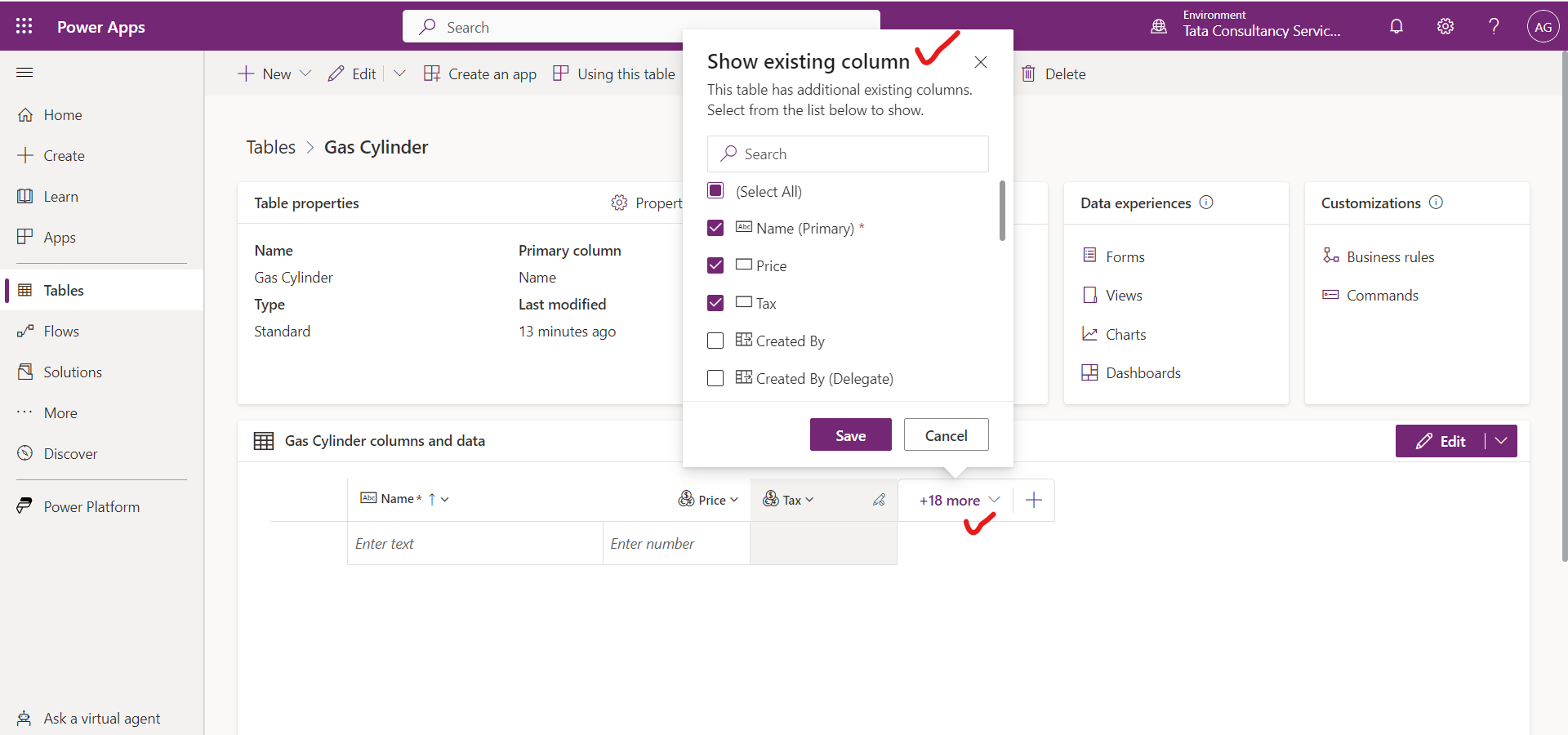
Task: Expand the Edit button chevron on the grid
Action: pos(1502,441)
